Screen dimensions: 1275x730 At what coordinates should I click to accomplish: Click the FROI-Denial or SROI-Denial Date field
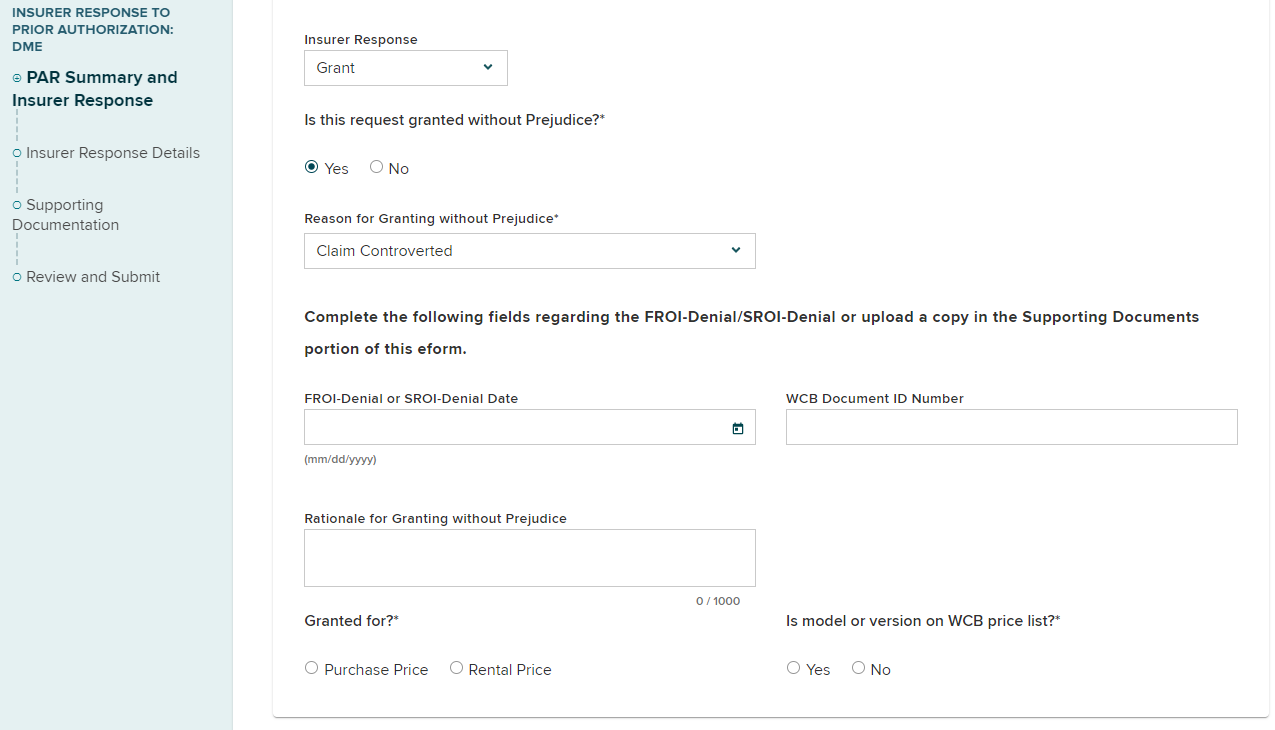point(515,428)
